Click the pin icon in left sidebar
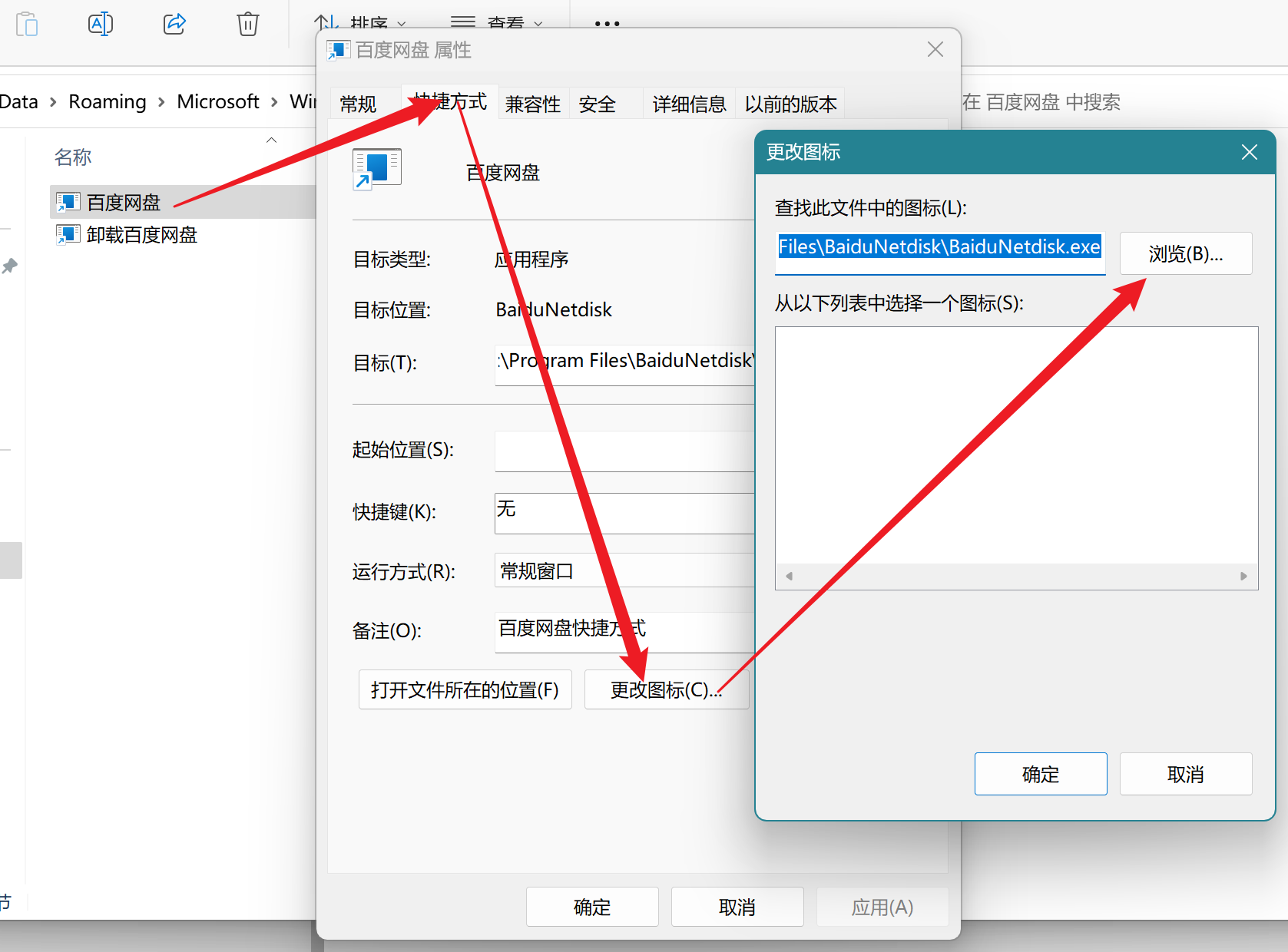Screen dimensions: 1288x952 (x=9, y=266)
